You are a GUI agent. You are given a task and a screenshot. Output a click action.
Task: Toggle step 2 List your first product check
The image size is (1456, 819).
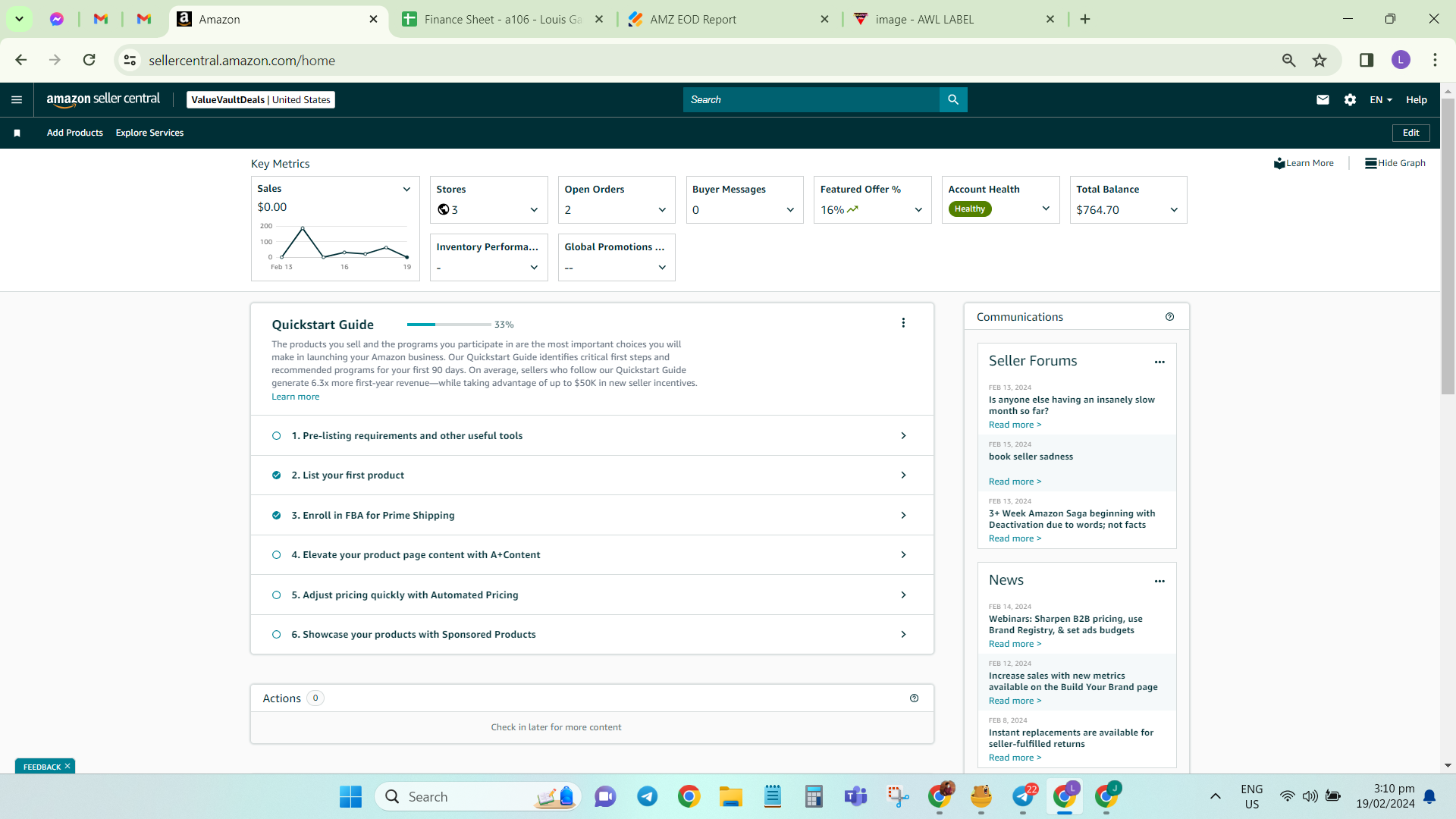pos(277,475)
